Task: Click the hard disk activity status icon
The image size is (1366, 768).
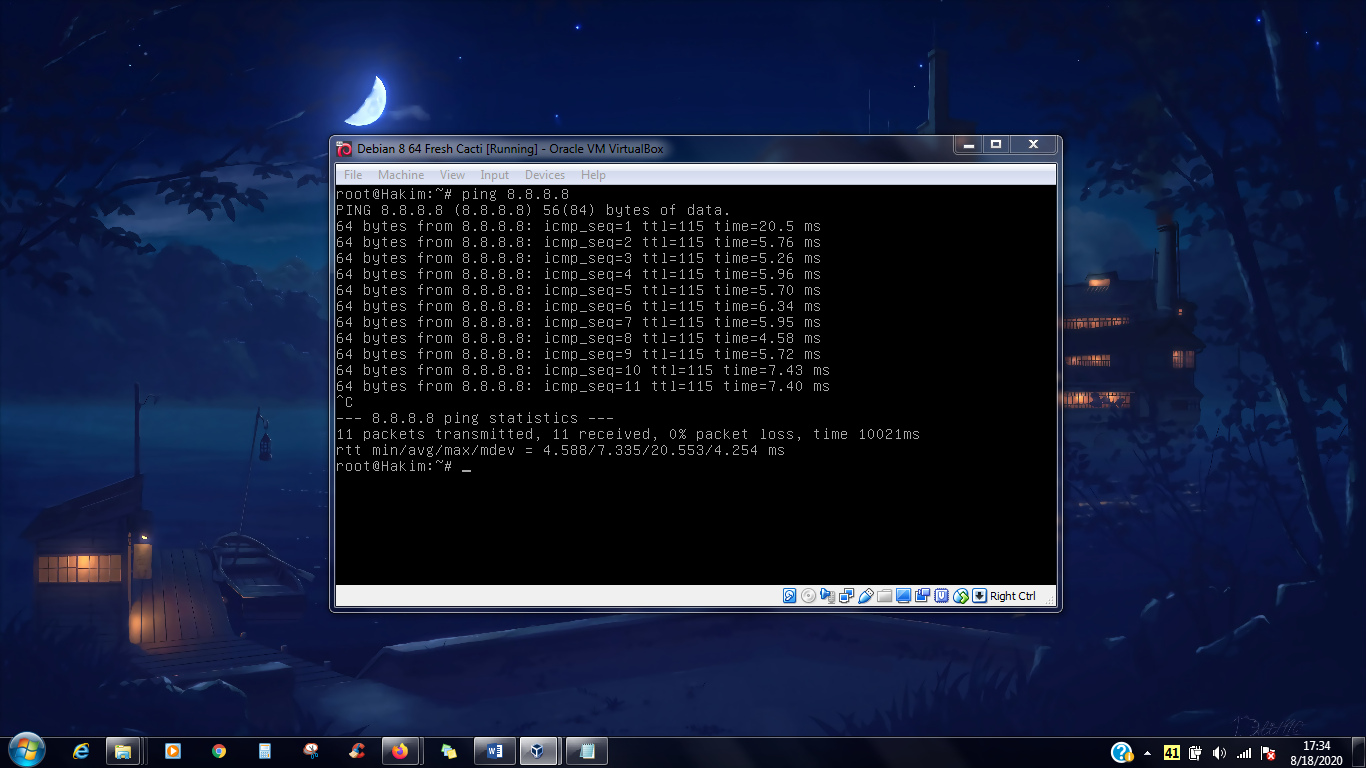Action: (x=790, y=596)
